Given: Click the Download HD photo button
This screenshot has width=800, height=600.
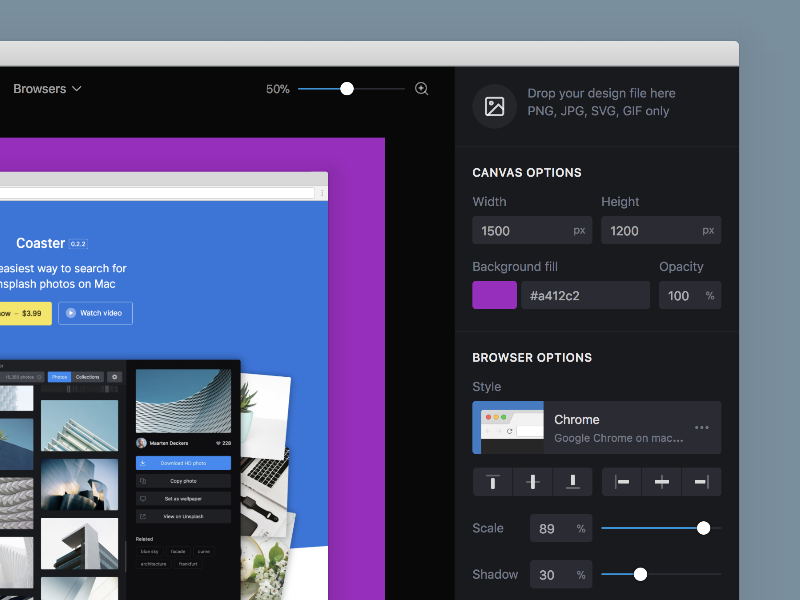Looking at the screenshot, I should tap(184, 462).
